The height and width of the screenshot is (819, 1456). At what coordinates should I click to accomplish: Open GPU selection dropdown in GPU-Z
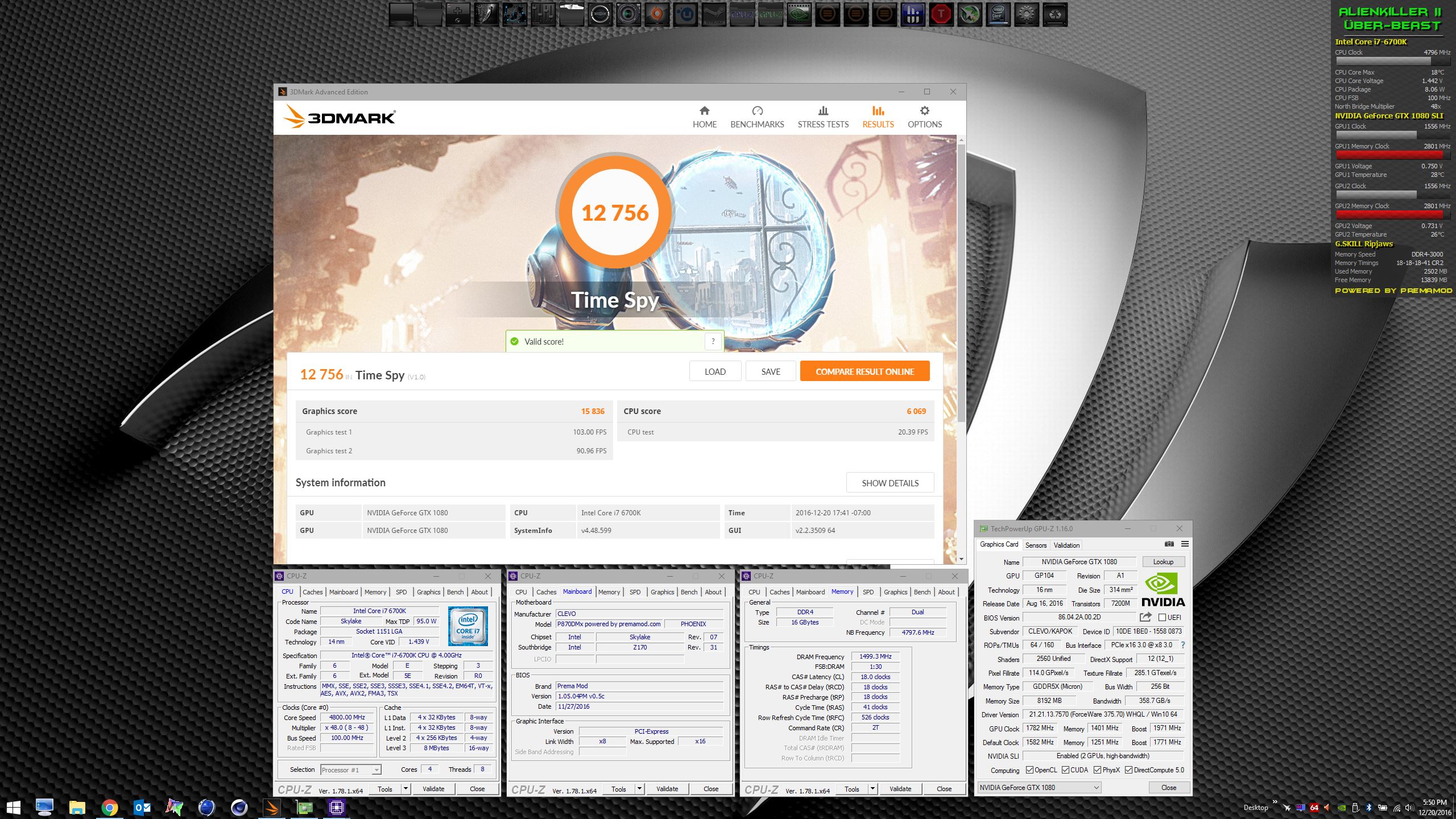coord(1039,788)
